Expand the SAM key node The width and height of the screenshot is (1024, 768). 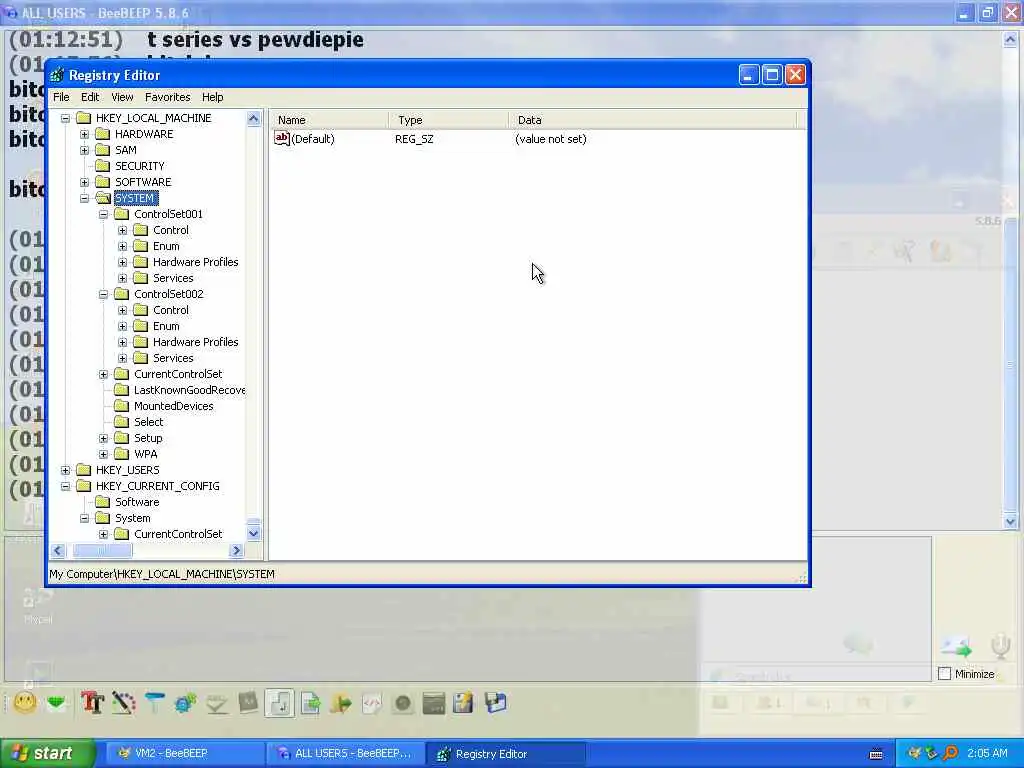[84, 150]
